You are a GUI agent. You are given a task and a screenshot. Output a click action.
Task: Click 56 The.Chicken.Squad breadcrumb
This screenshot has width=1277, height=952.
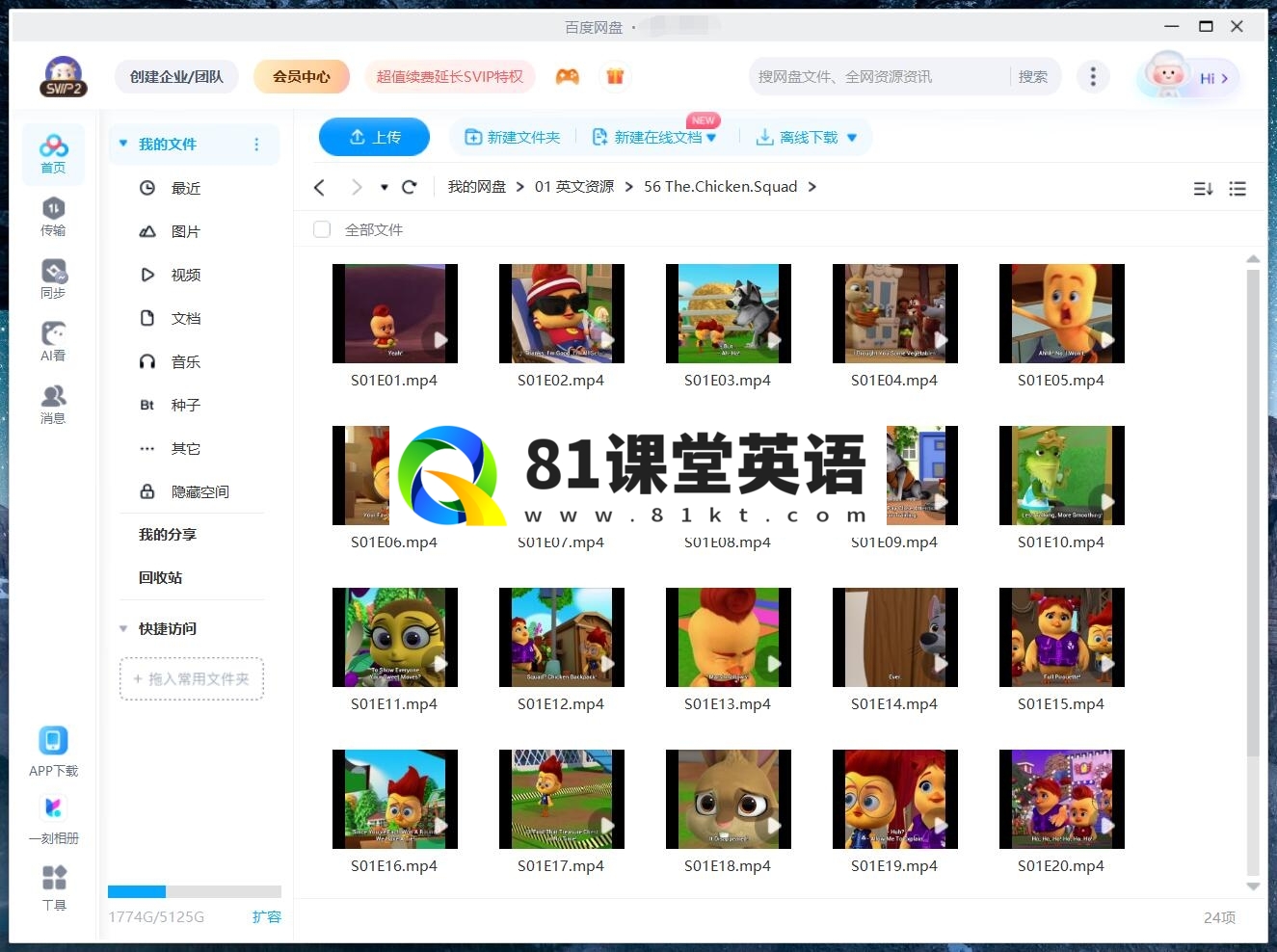click(x=721, y=187)
